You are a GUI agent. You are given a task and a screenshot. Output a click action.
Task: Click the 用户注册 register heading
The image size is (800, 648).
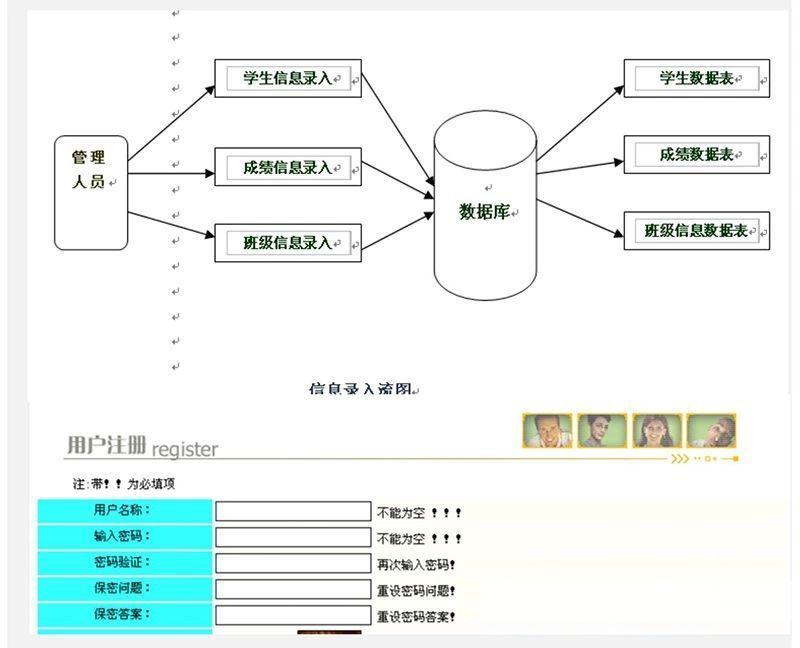click(142, 446)
